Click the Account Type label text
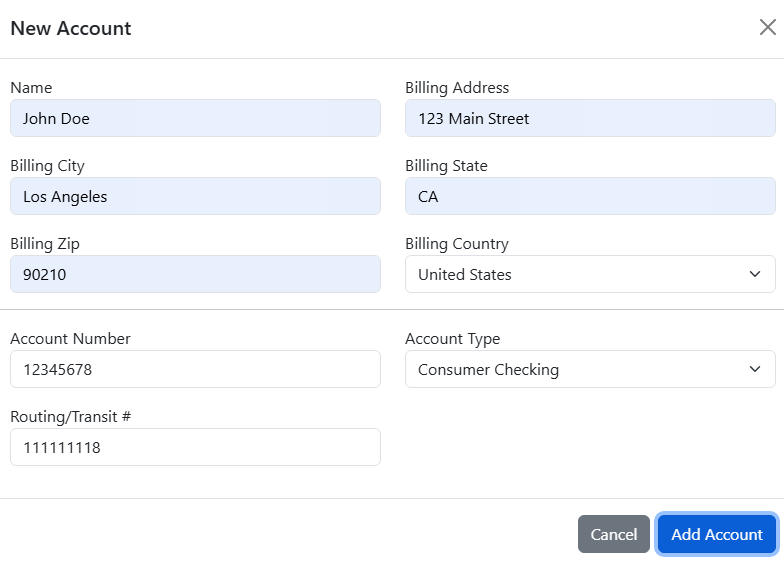 pyautogui.click(x=452, y=339)
